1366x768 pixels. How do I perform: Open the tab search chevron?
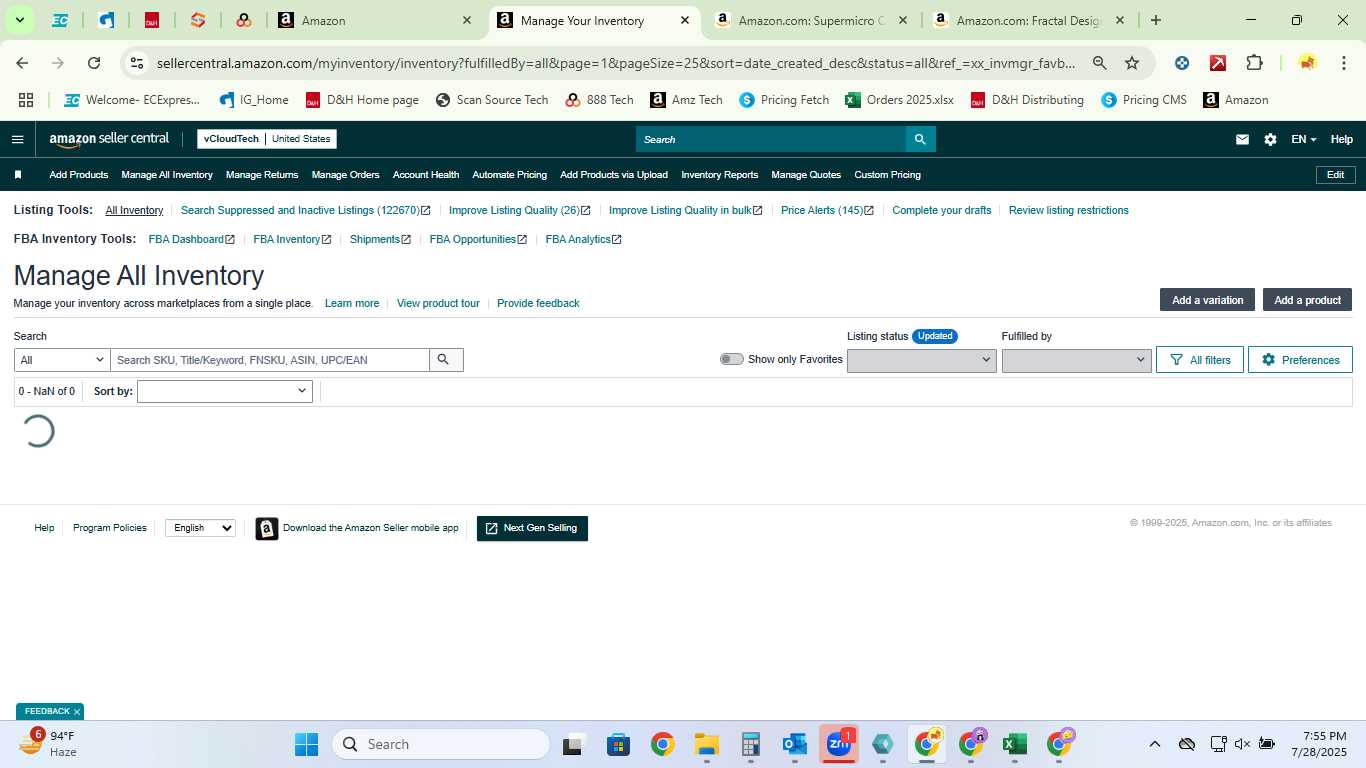19,20
